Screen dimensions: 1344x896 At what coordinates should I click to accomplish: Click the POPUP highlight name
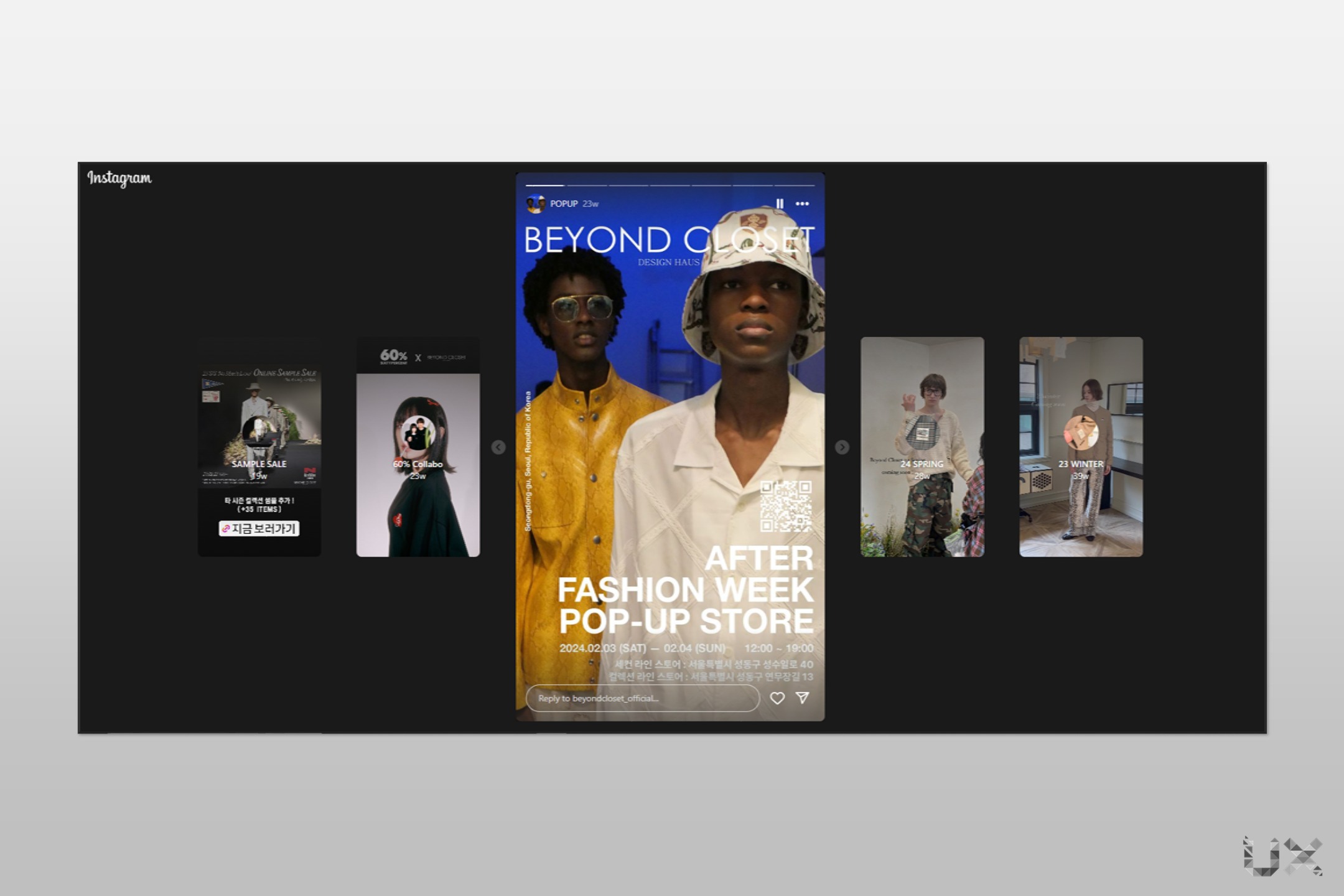564,203
